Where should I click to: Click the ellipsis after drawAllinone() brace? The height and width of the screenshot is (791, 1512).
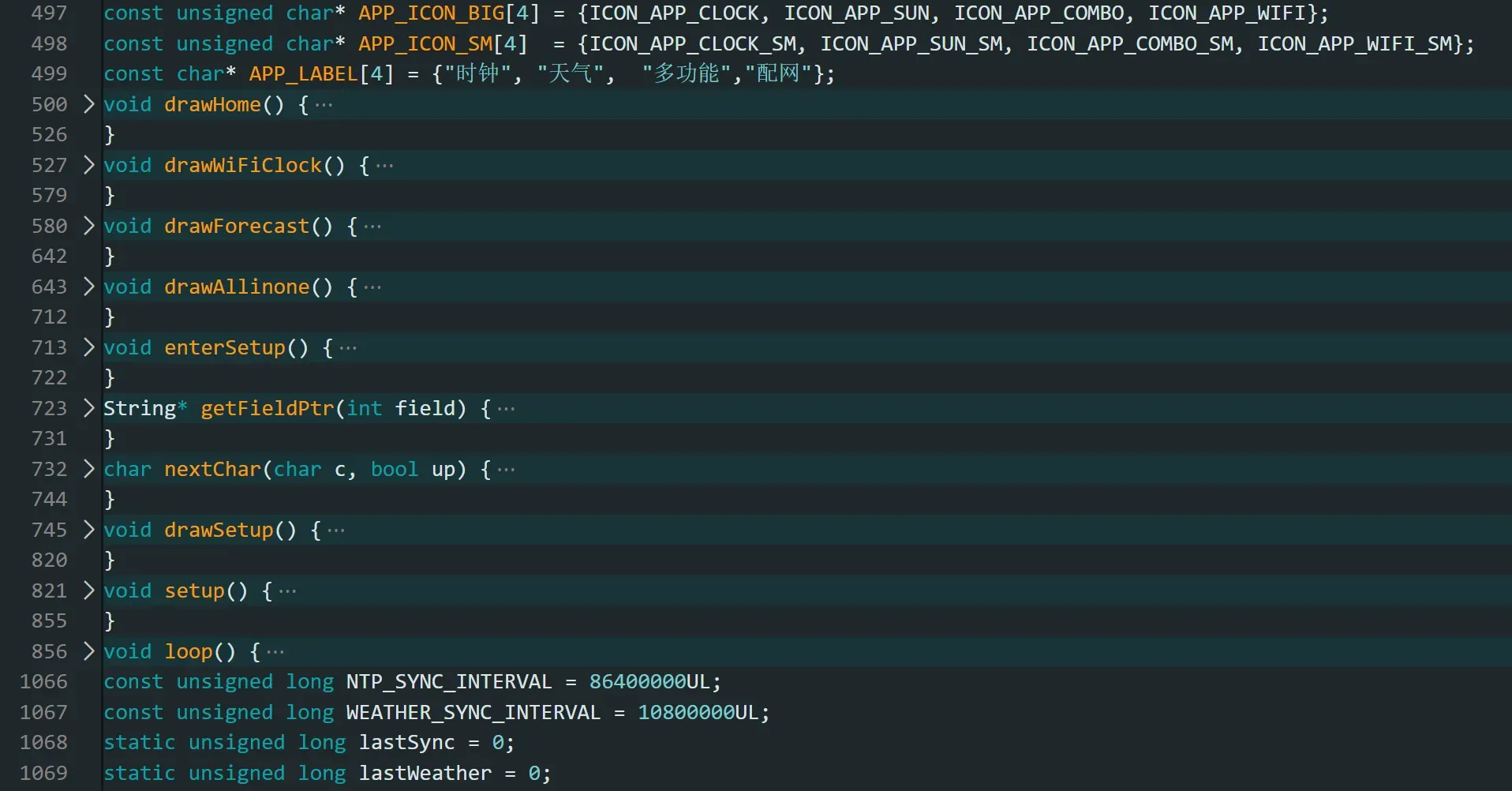[x=372, y=287]
